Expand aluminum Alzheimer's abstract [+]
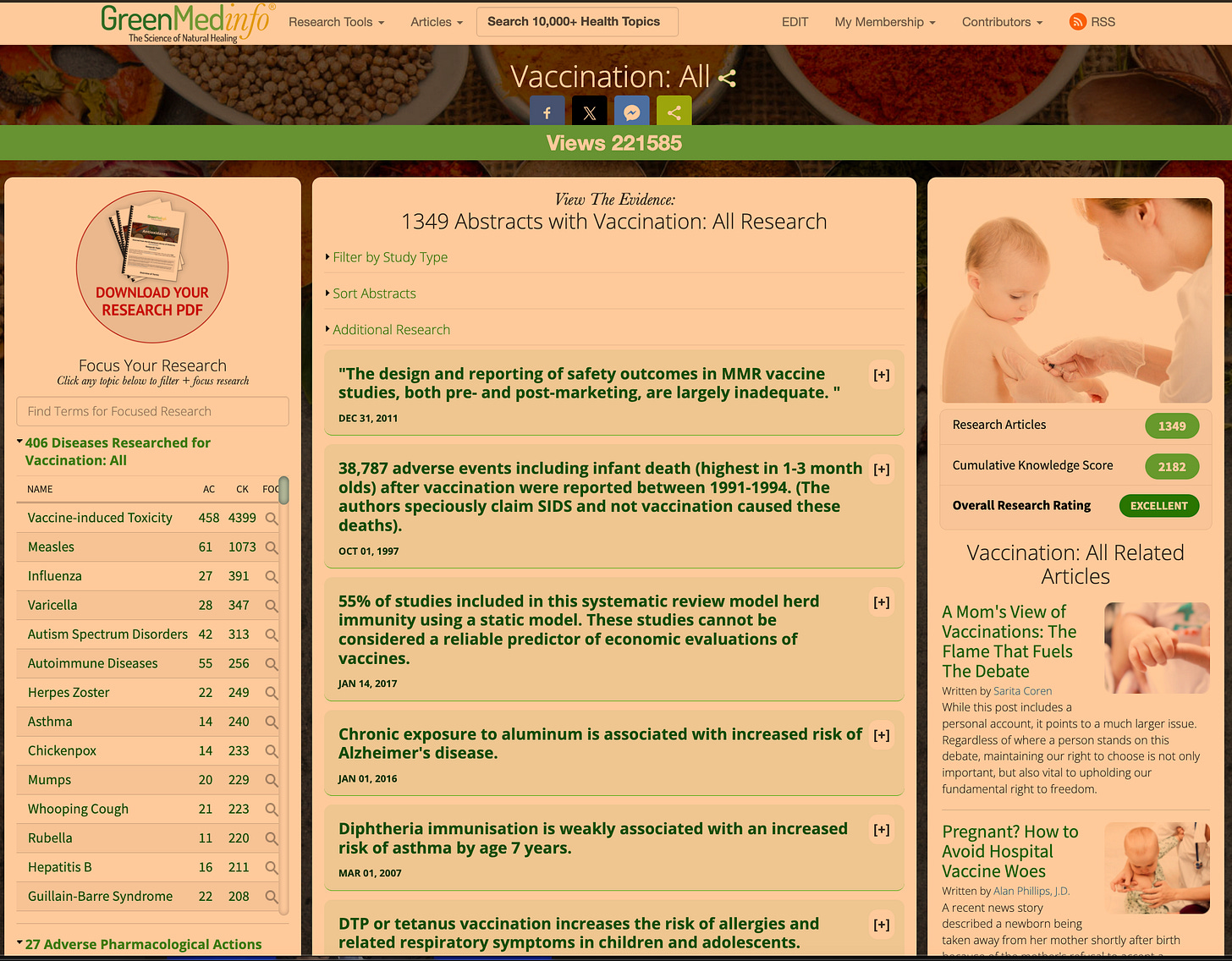 pos(882,735)
